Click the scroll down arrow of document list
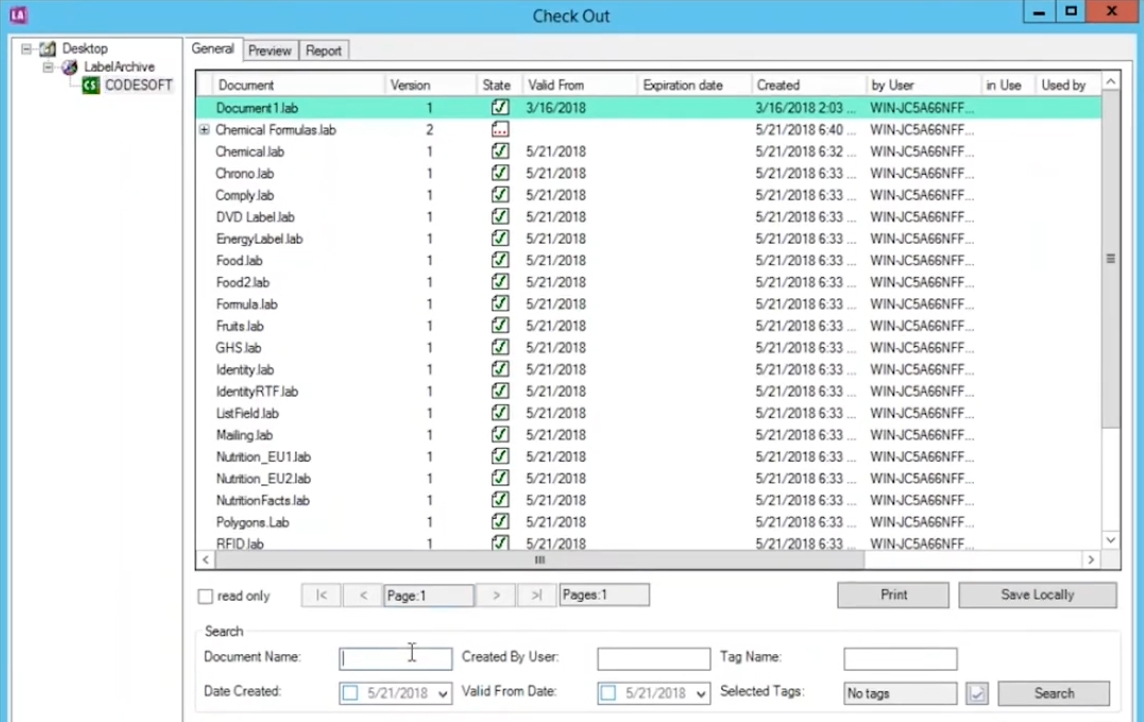Image resolution: width=1144 pixels, height=722 pixels. click(1110, 540)
